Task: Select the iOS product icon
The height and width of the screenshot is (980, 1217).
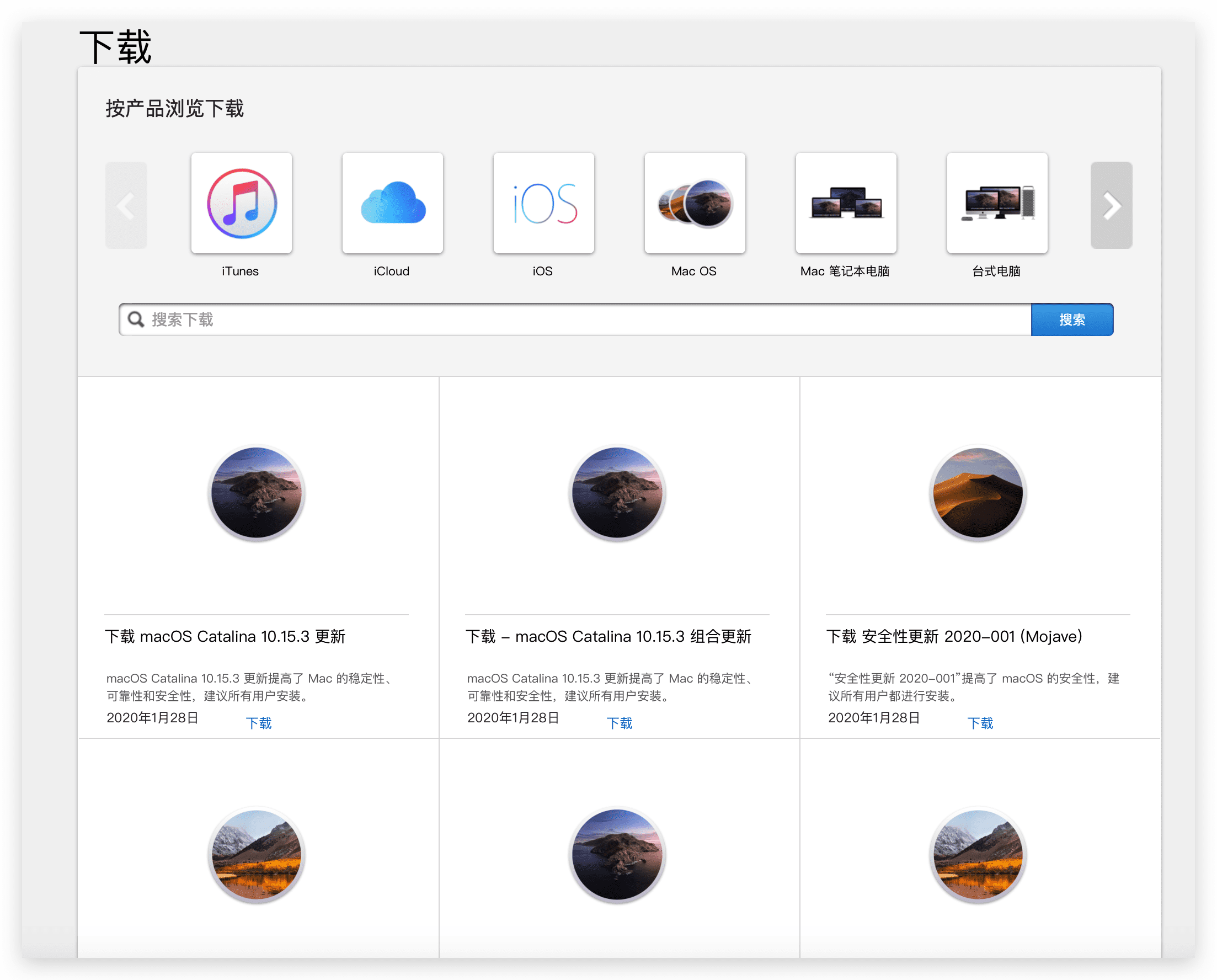Action: coord(543,203)
